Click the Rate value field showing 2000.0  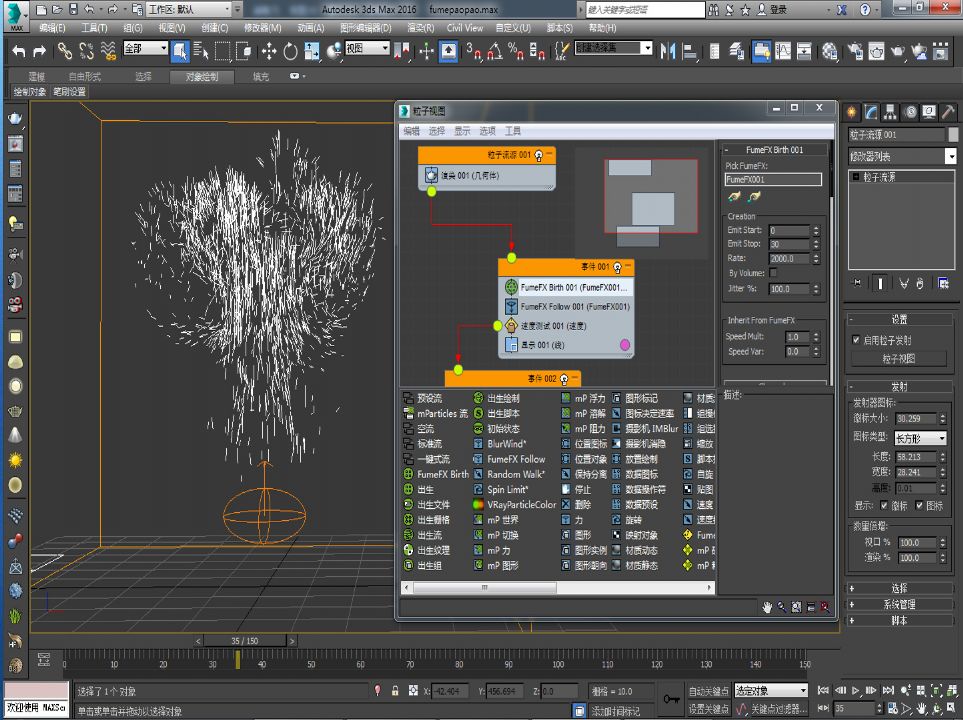[789, 259]
